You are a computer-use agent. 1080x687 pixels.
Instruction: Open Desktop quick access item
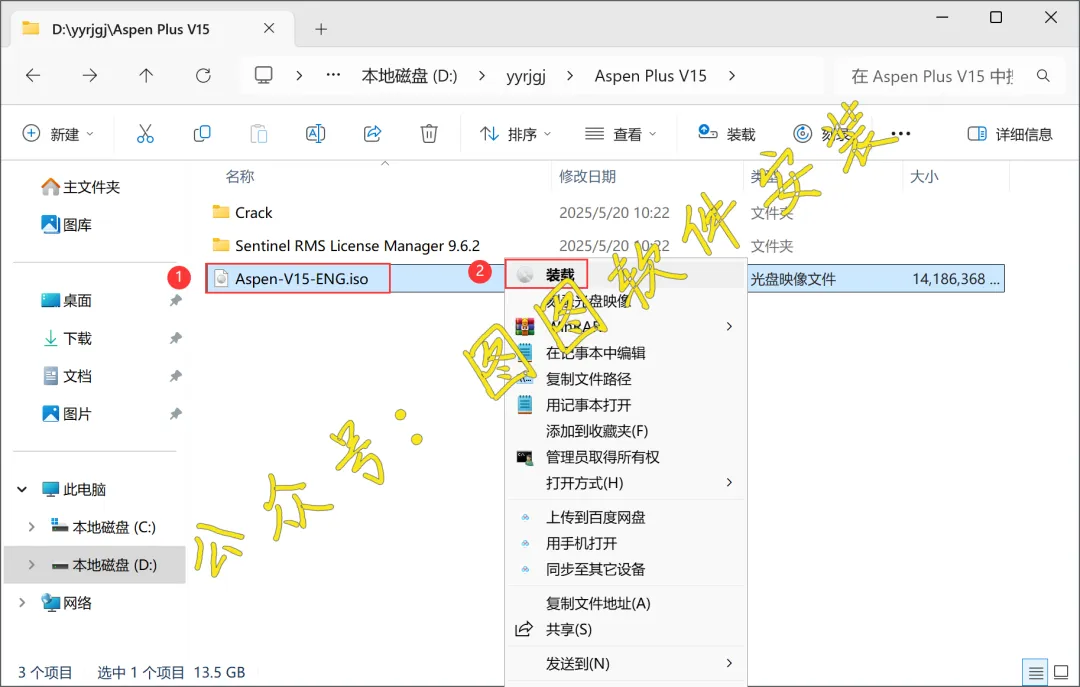point(67,300)
